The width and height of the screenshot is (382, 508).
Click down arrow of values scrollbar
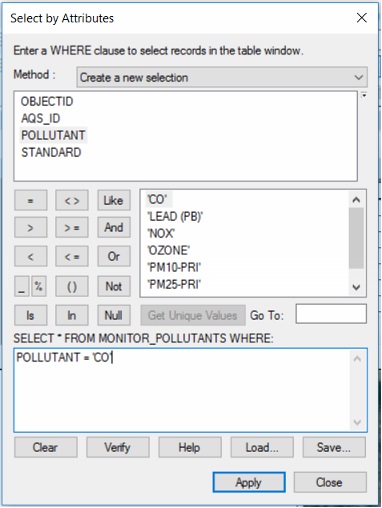[x=356, y=287]
